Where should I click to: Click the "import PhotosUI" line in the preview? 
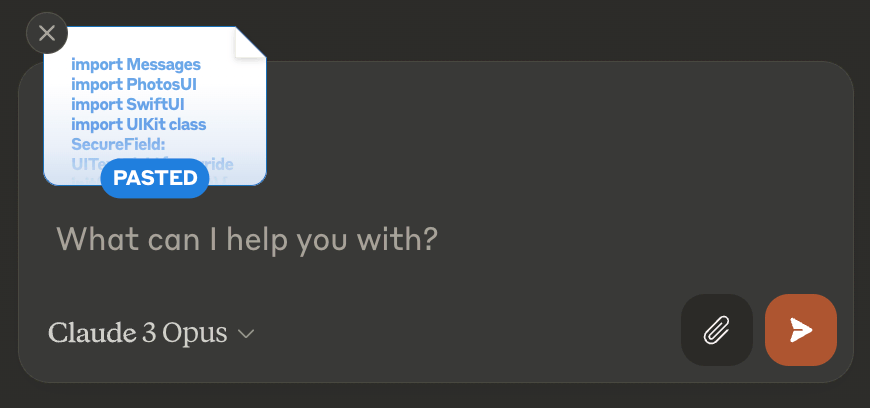tap(133, 85)
